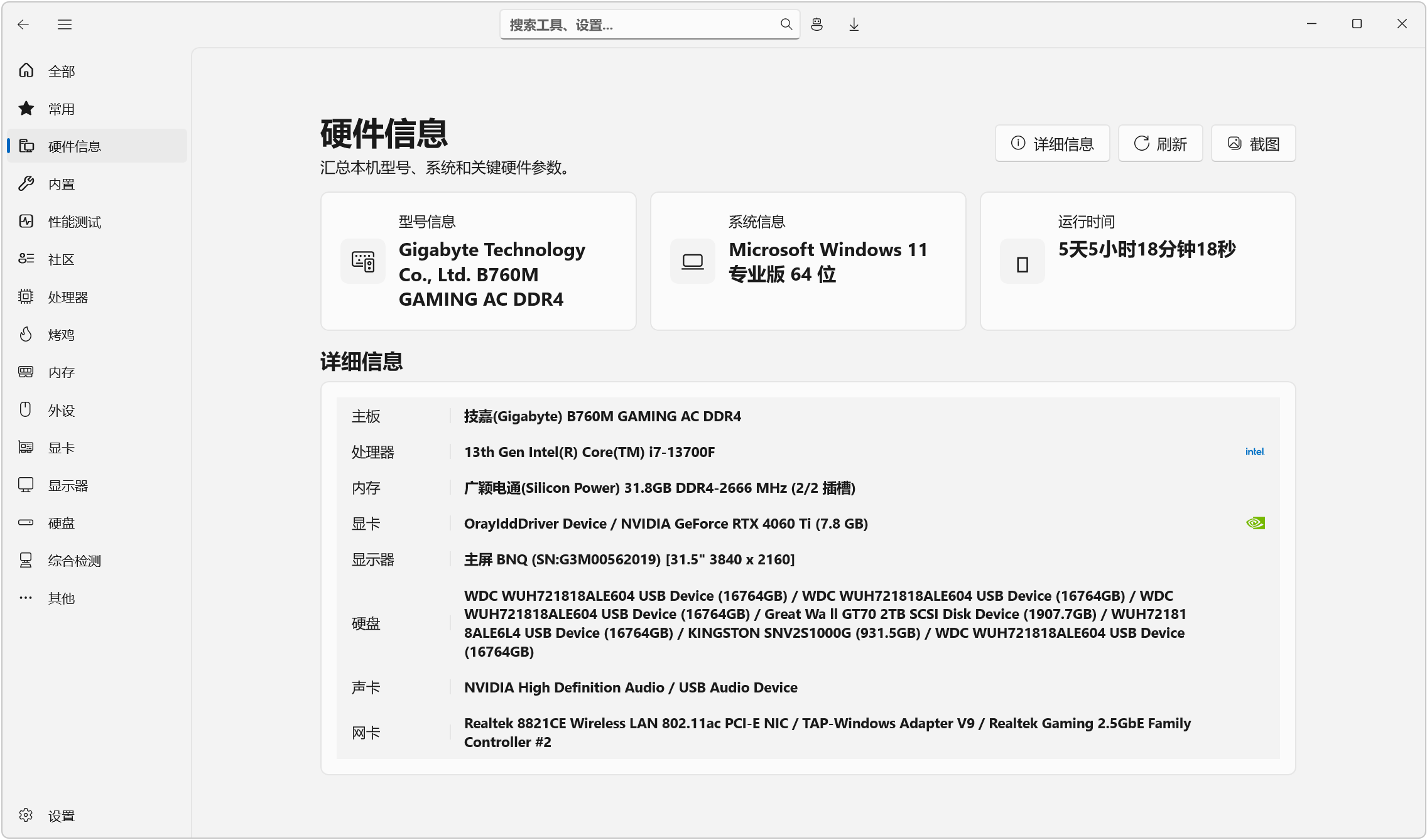The image size is (1427, 840).
Task: Click the 主屏 BNQ display text
Action: 629,559
